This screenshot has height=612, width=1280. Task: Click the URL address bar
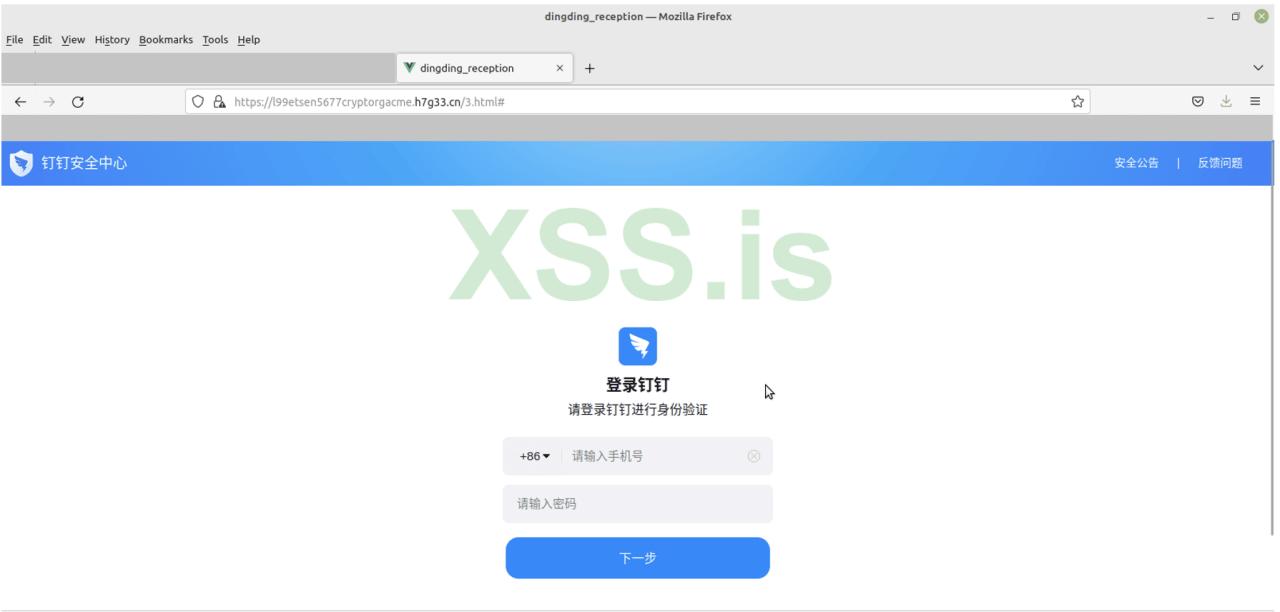(x=640, y=102)
